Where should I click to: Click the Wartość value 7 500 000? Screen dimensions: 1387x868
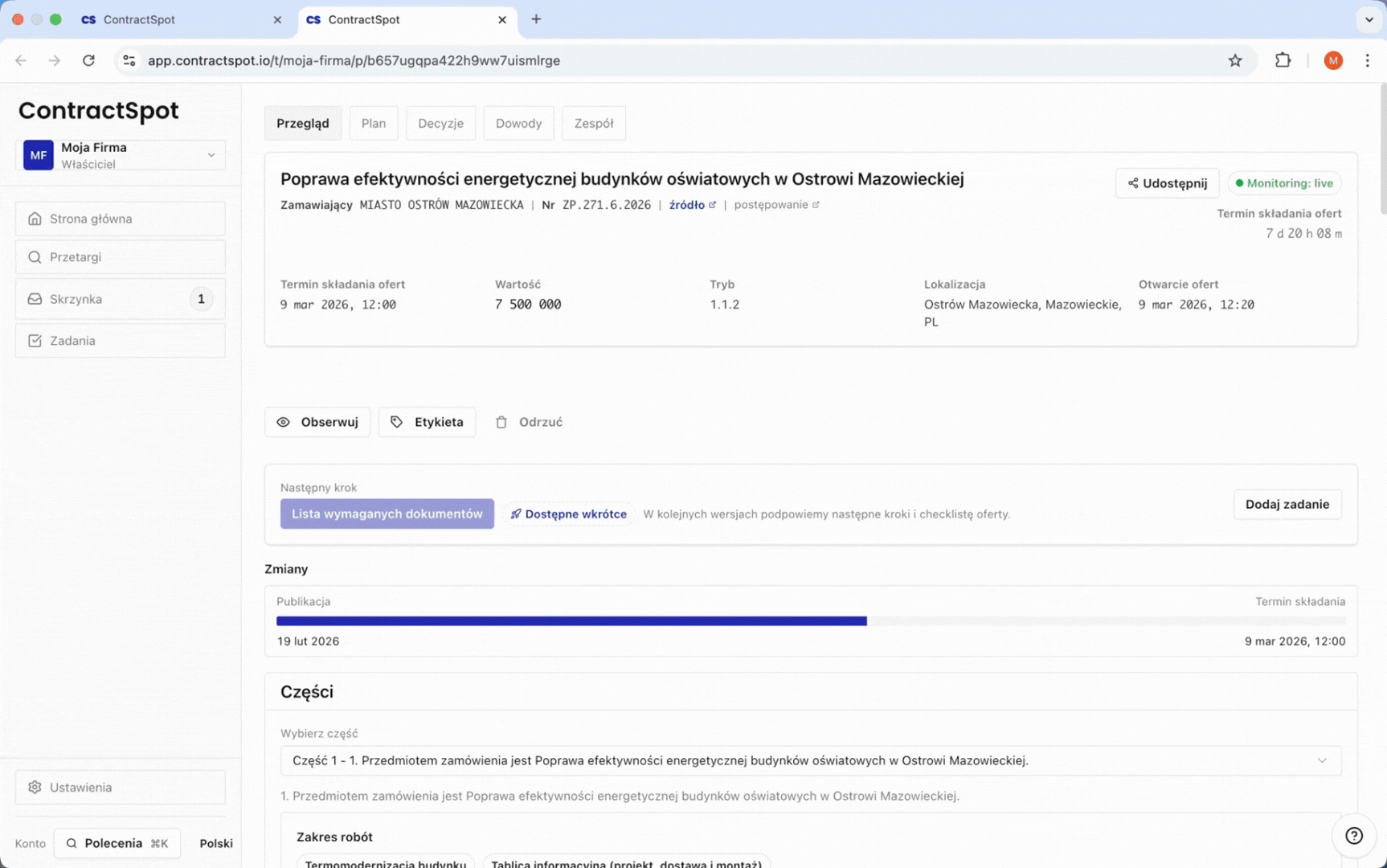(x=528, y=305)
